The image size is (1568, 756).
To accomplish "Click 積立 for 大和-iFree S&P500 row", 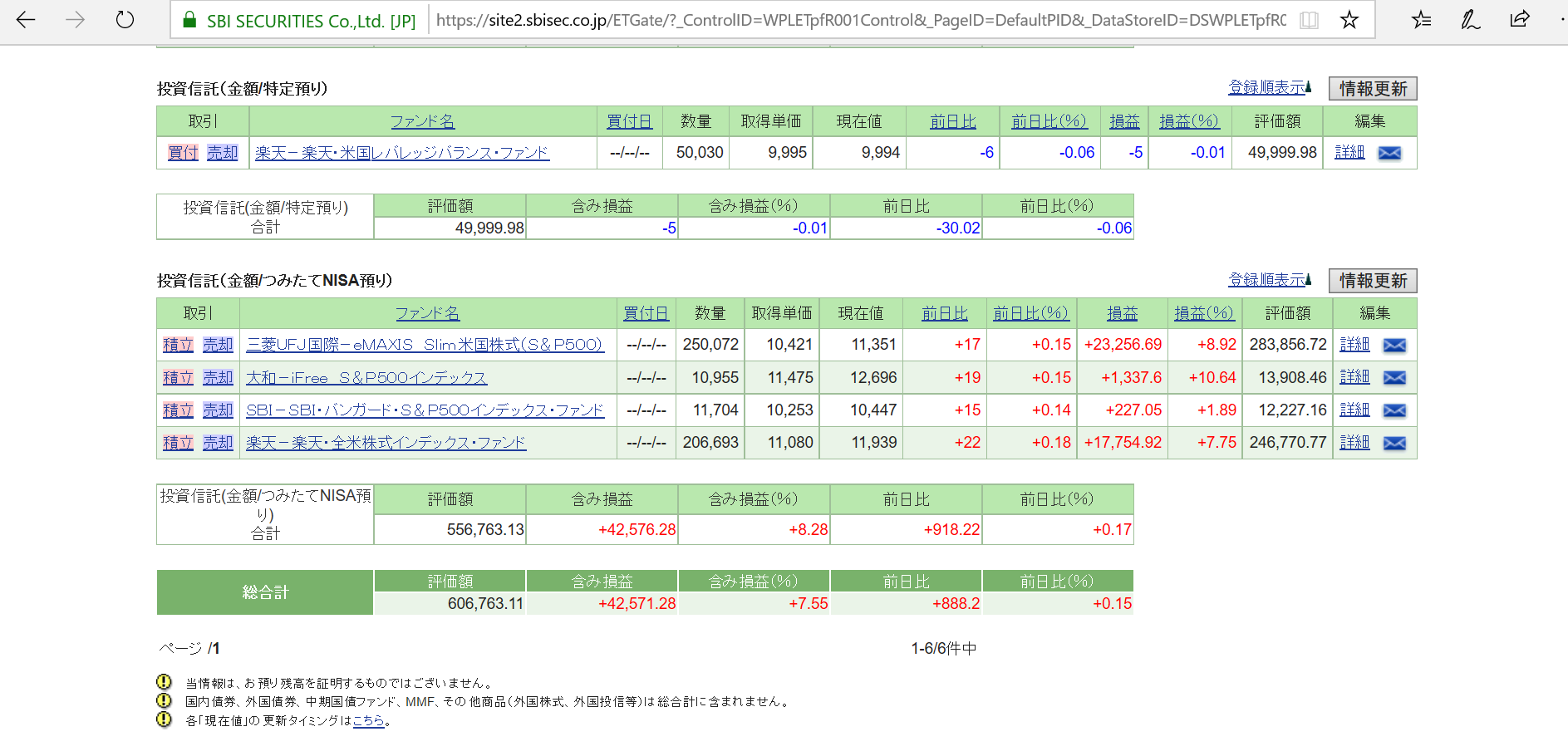I will pyautogui.click(x=178, y=378).
